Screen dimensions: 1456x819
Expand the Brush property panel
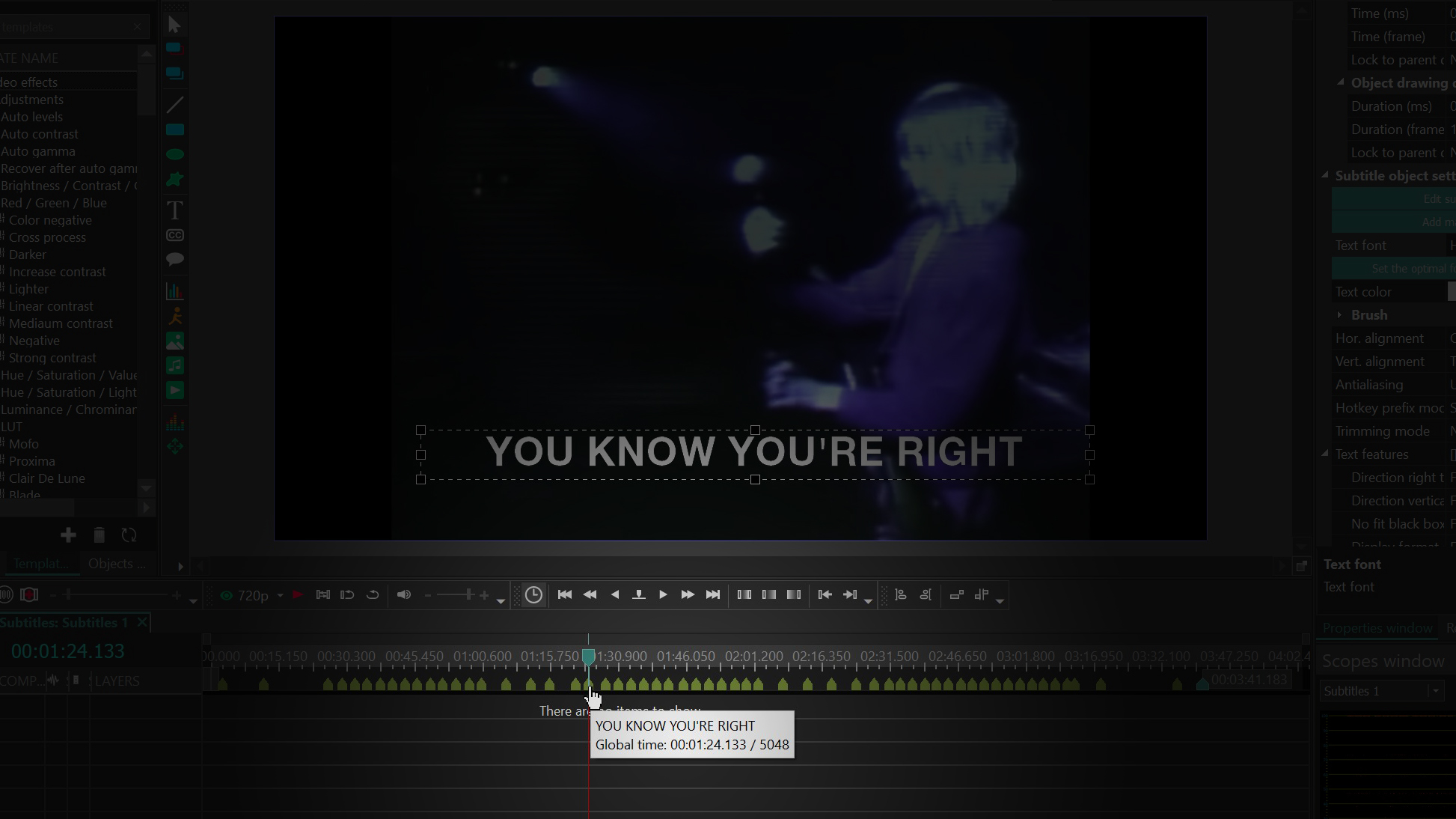pyautogui.click(x=1339, y=315)
